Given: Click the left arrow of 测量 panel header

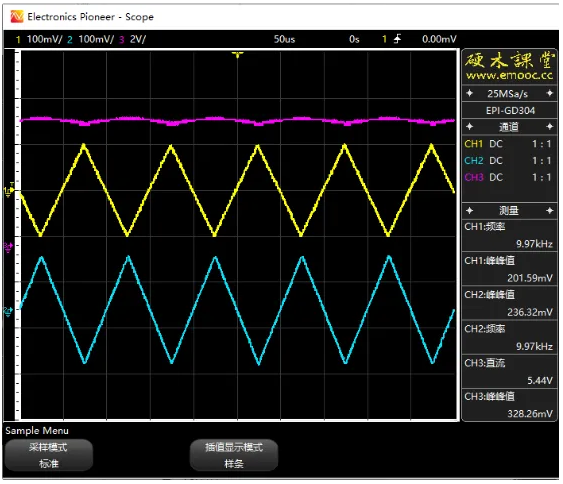Looking at the screenshot, I should (x=469, y=210).
